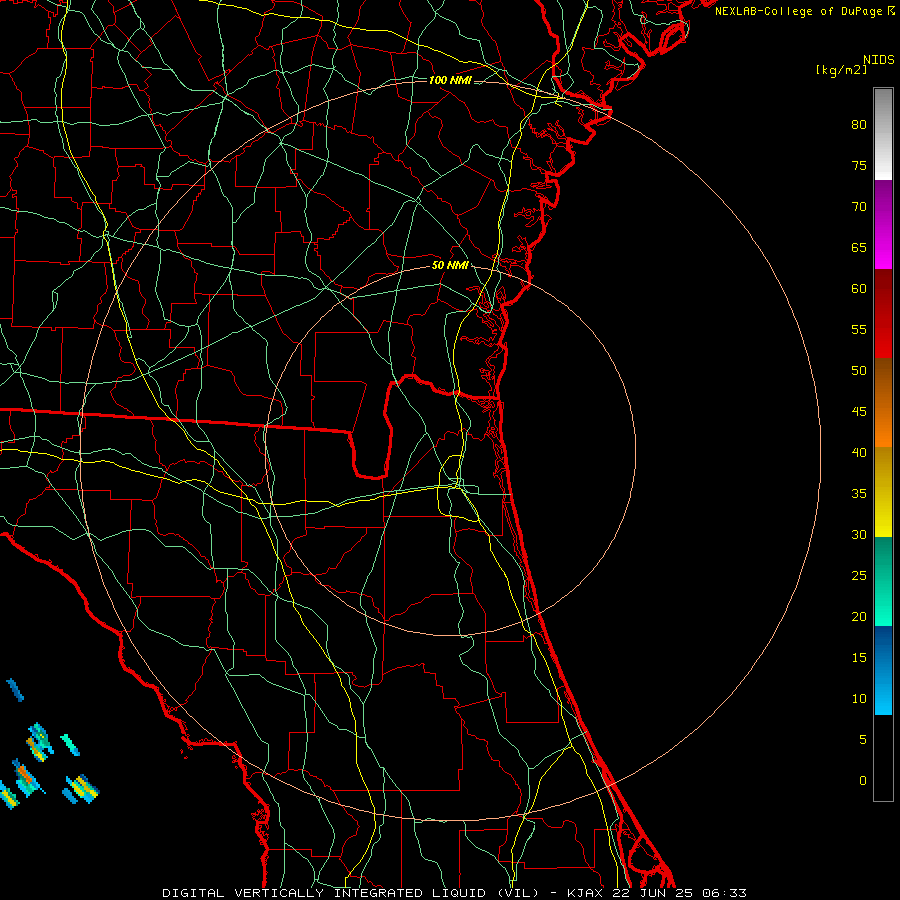Click the magenta segment of the color bar
This screenshot has width=900, height=900.
pyautogui.click(x=883, y=224)
